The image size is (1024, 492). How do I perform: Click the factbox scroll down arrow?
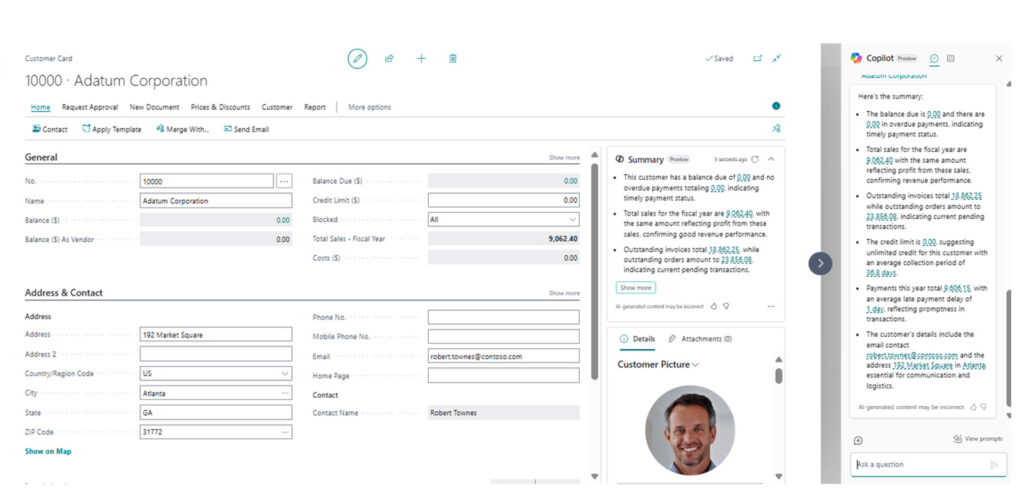point(778,476)
